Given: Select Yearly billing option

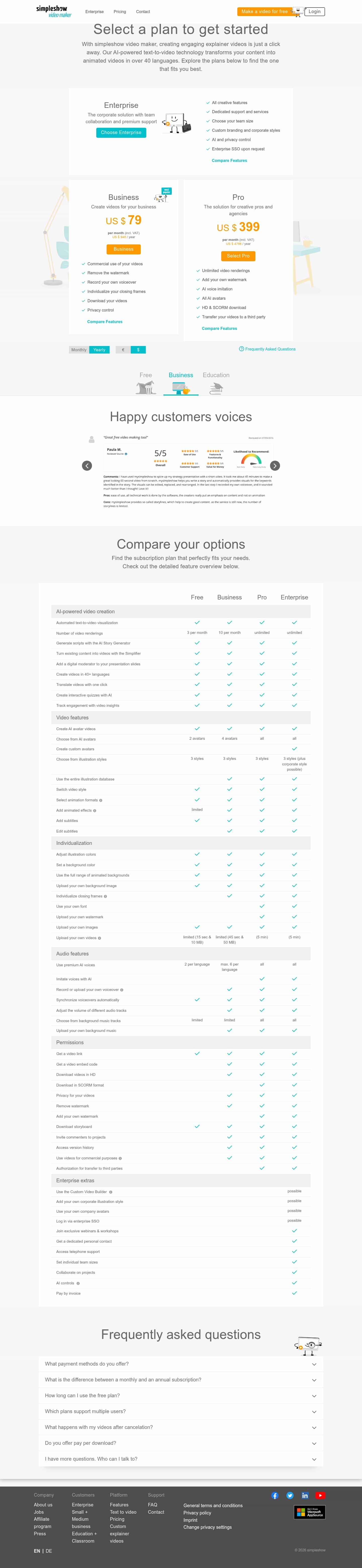Looking at the screenshot, I should [x=99, y=350].
